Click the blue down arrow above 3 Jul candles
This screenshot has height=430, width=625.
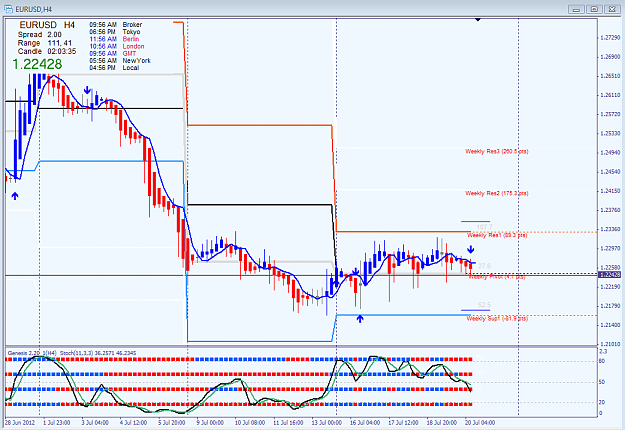(87, 90)
